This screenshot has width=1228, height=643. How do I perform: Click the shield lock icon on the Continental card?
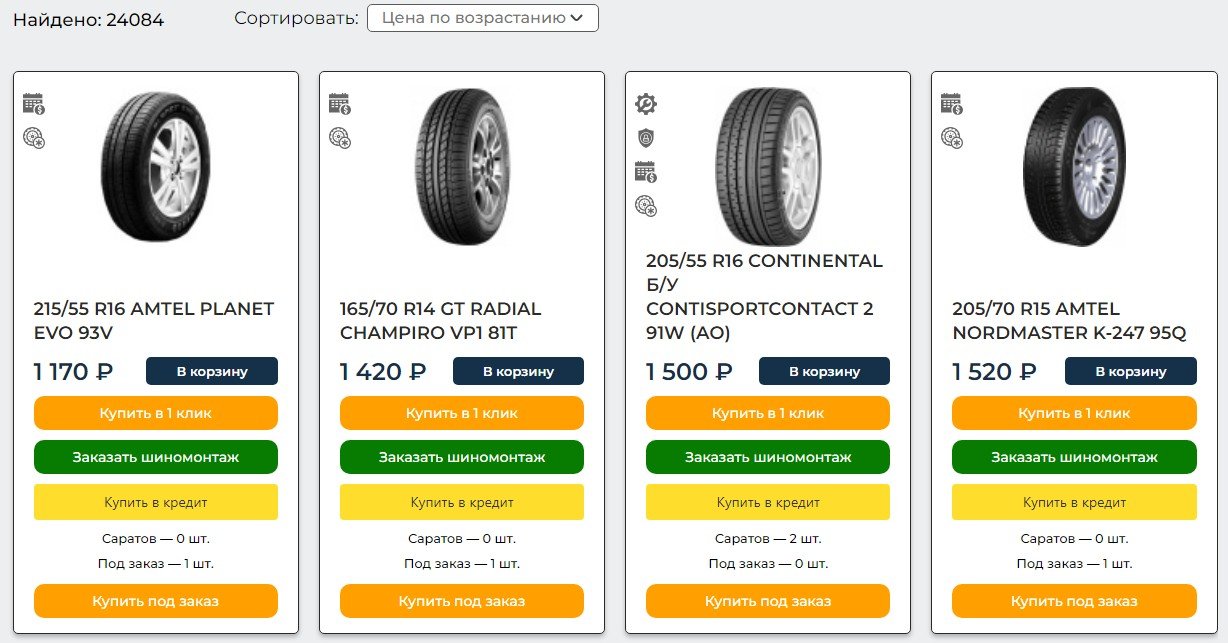pyautogui.click(x=646, y=138)
